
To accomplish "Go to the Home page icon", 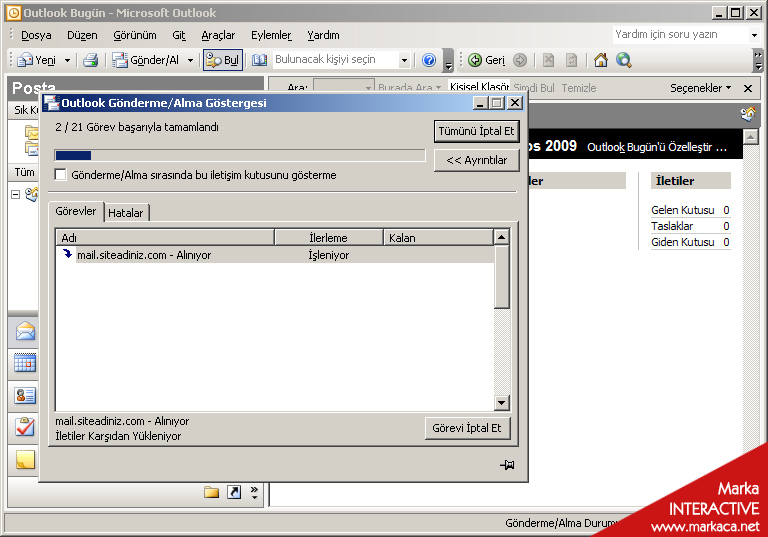I will (601, 60).
